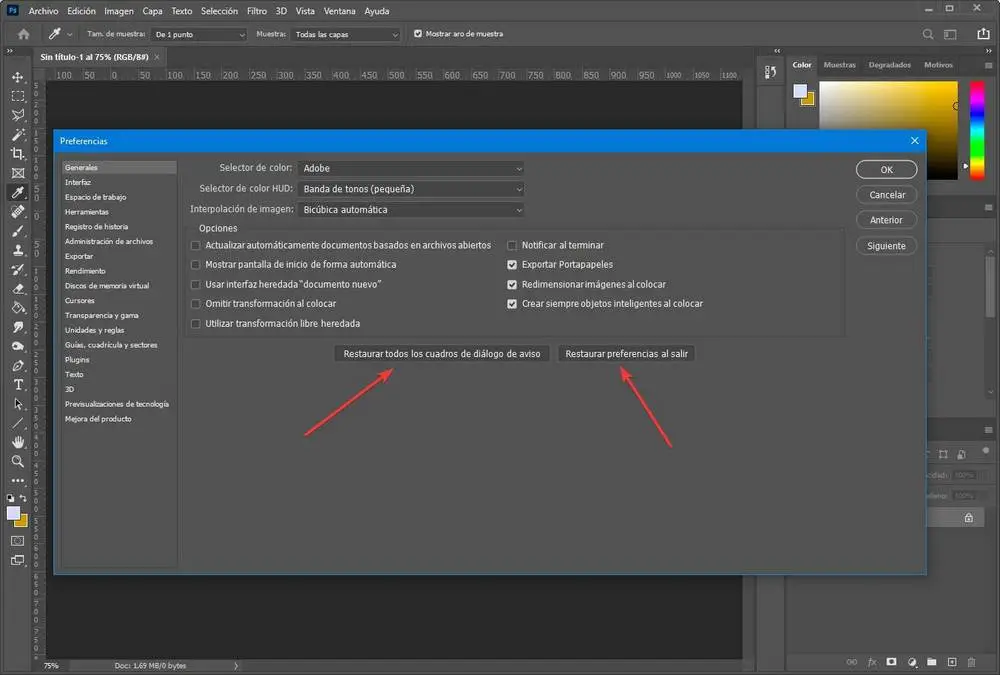Switch to the Muestras panel tab
The height and width of the screenshot is (675, 1000).
pos(839,65)
